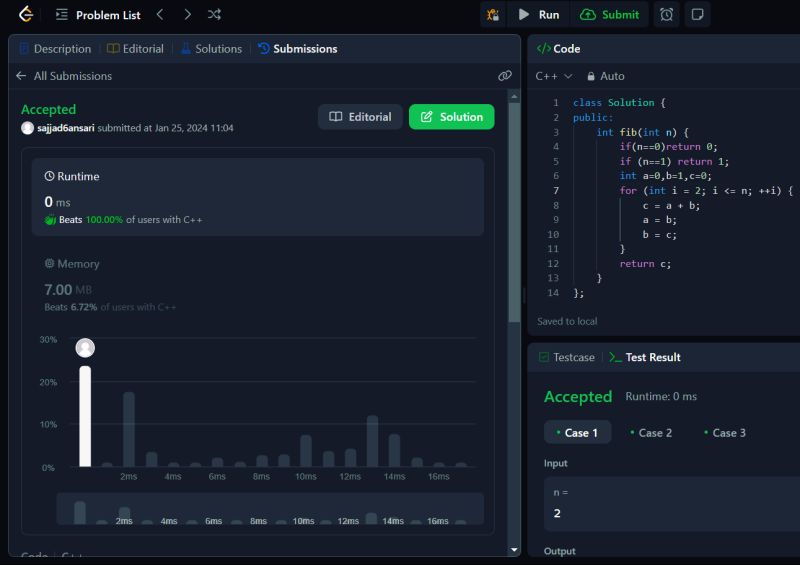Switch to the Editorial tab

click(135, 48)
